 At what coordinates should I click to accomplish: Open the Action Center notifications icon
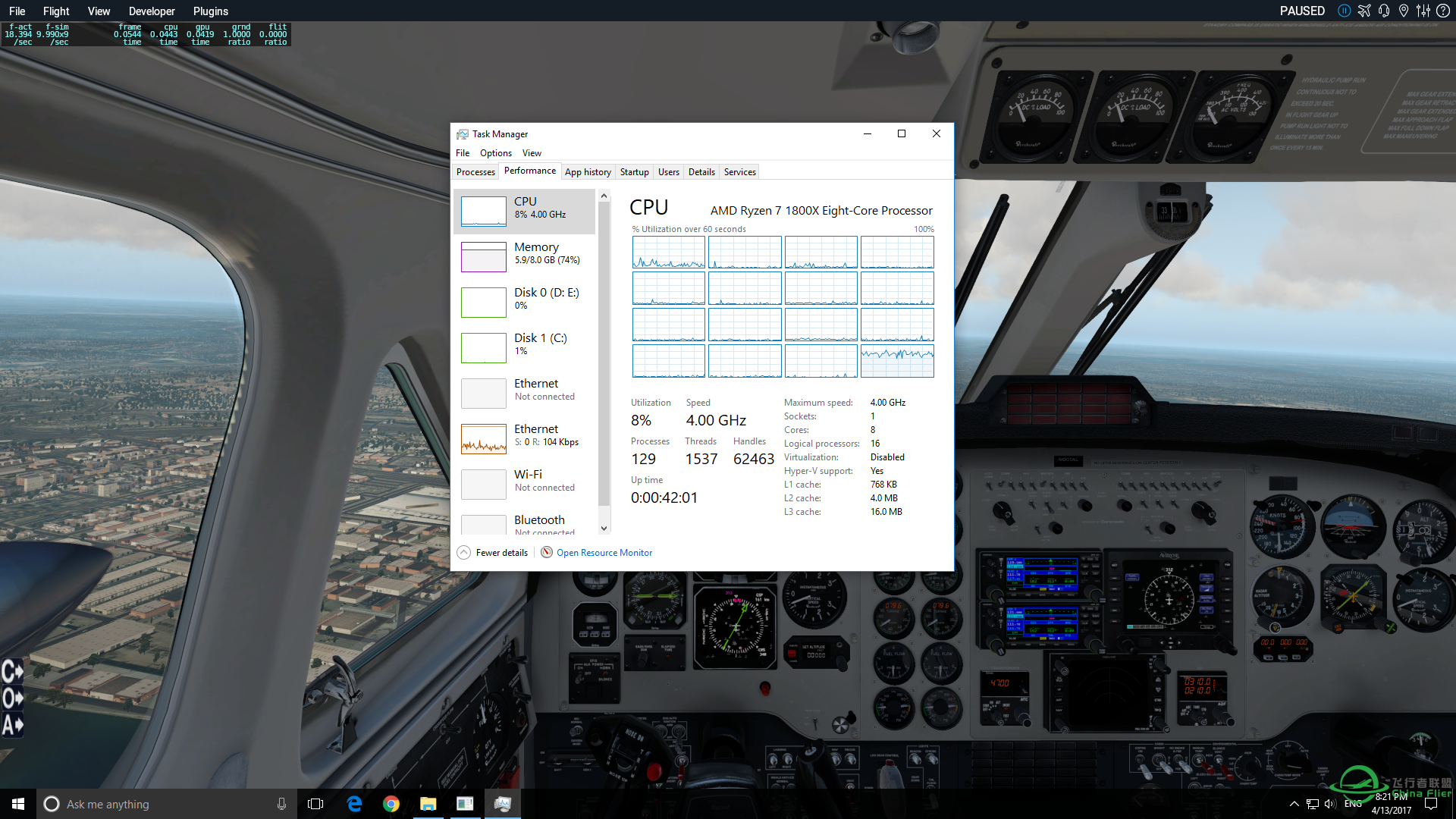pyautogui.click(x=1431, y=804)
